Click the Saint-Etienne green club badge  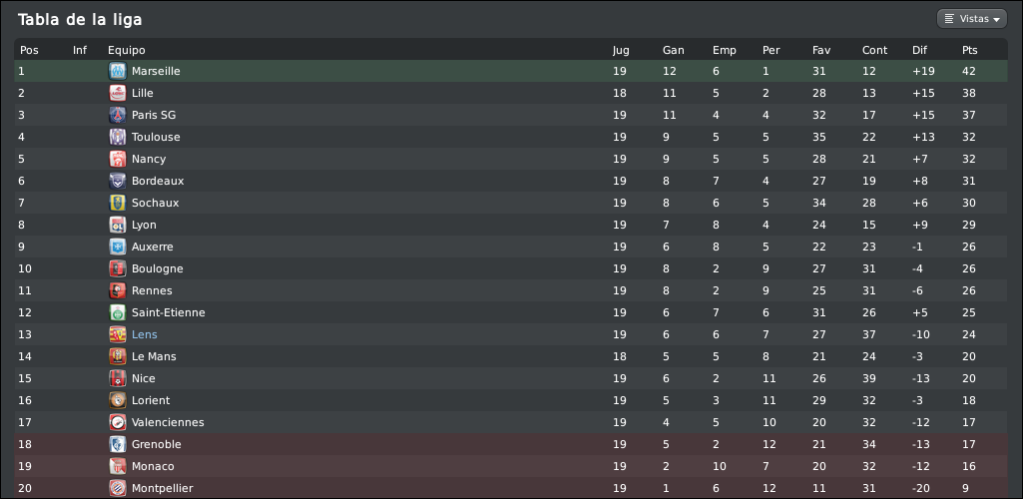tap(117, 312)
